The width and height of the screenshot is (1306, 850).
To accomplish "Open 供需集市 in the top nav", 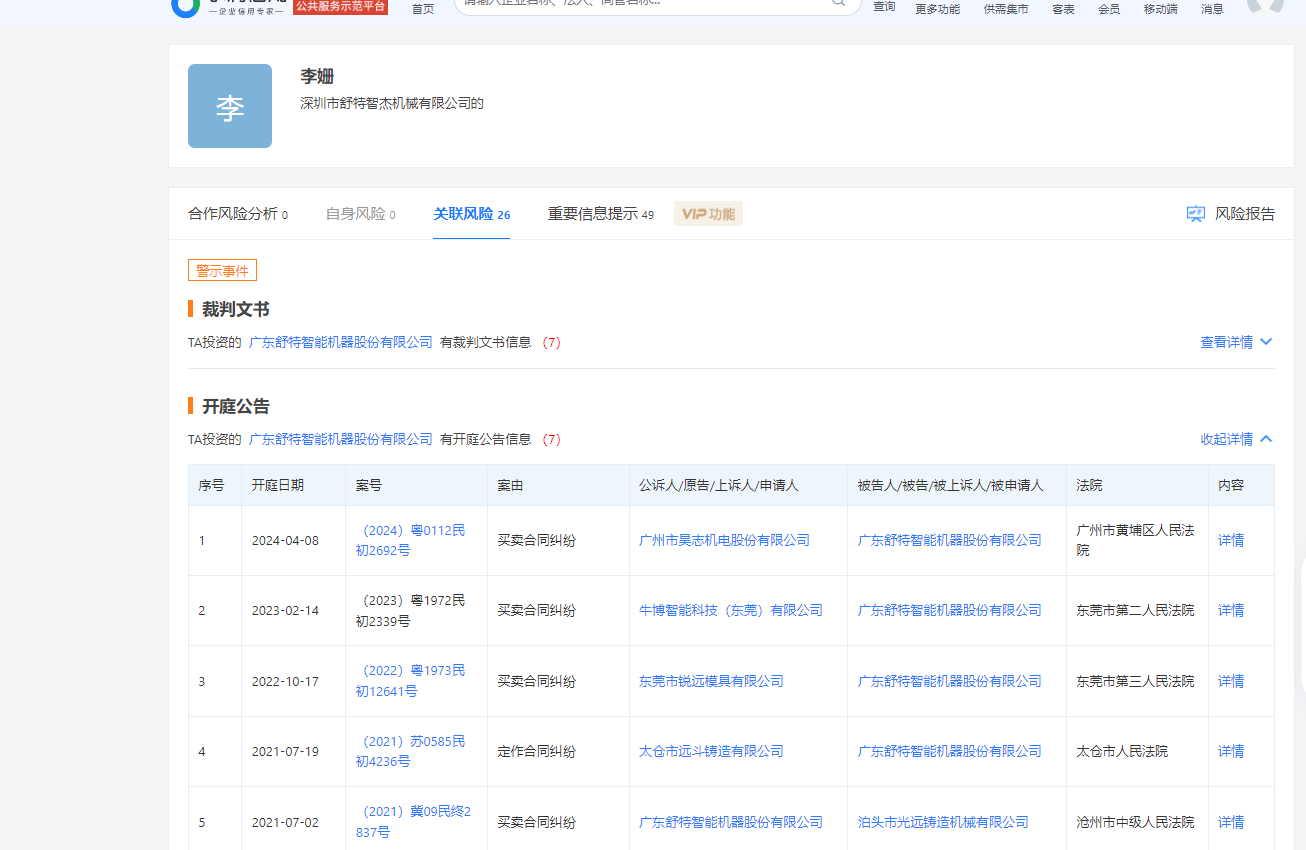I will (x=1005, y=9).
